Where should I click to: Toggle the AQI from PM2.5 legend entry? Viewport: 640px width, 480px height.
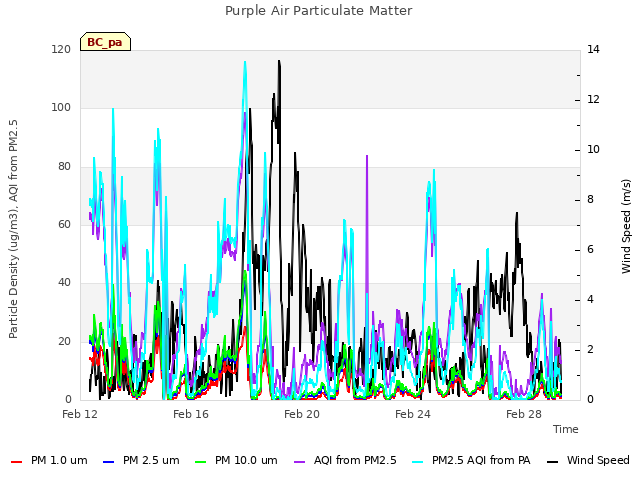345,460
